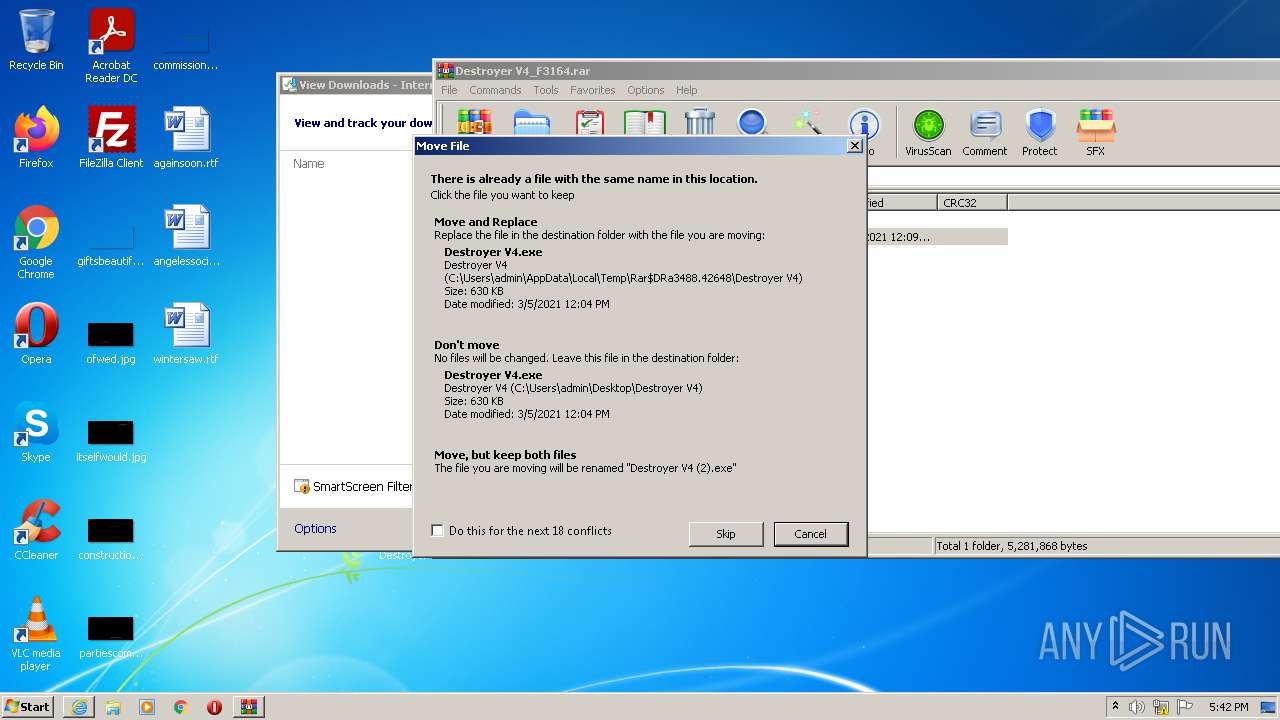The height and width of the screenshot is (720, 1280).
Task: Open FileZilla Client shortcut
Action: [111, 138]
